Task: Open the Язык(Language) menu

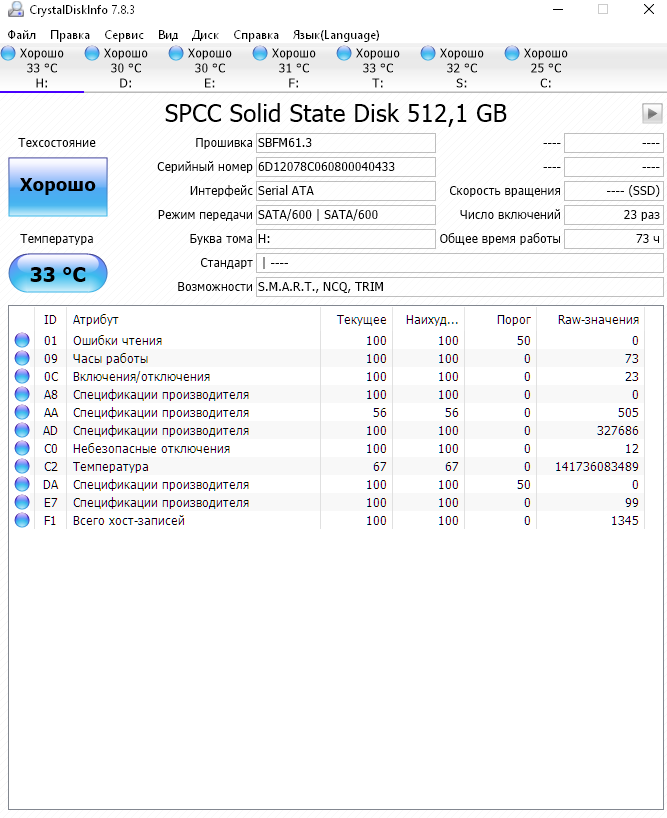Action: (x=336, y=34)
